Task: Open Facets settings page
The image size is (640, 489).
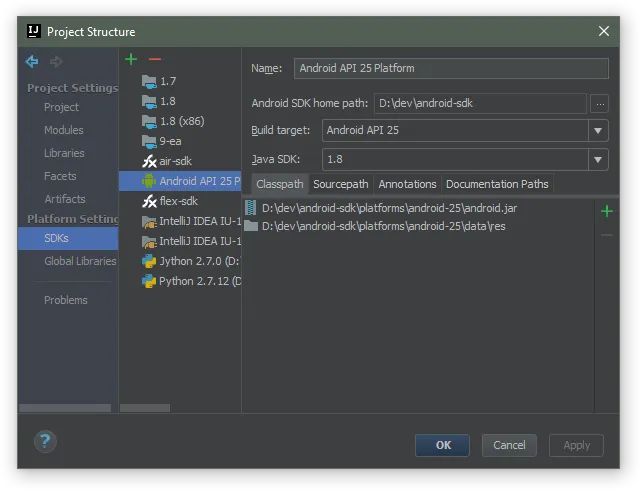Action: click(60, 176)
